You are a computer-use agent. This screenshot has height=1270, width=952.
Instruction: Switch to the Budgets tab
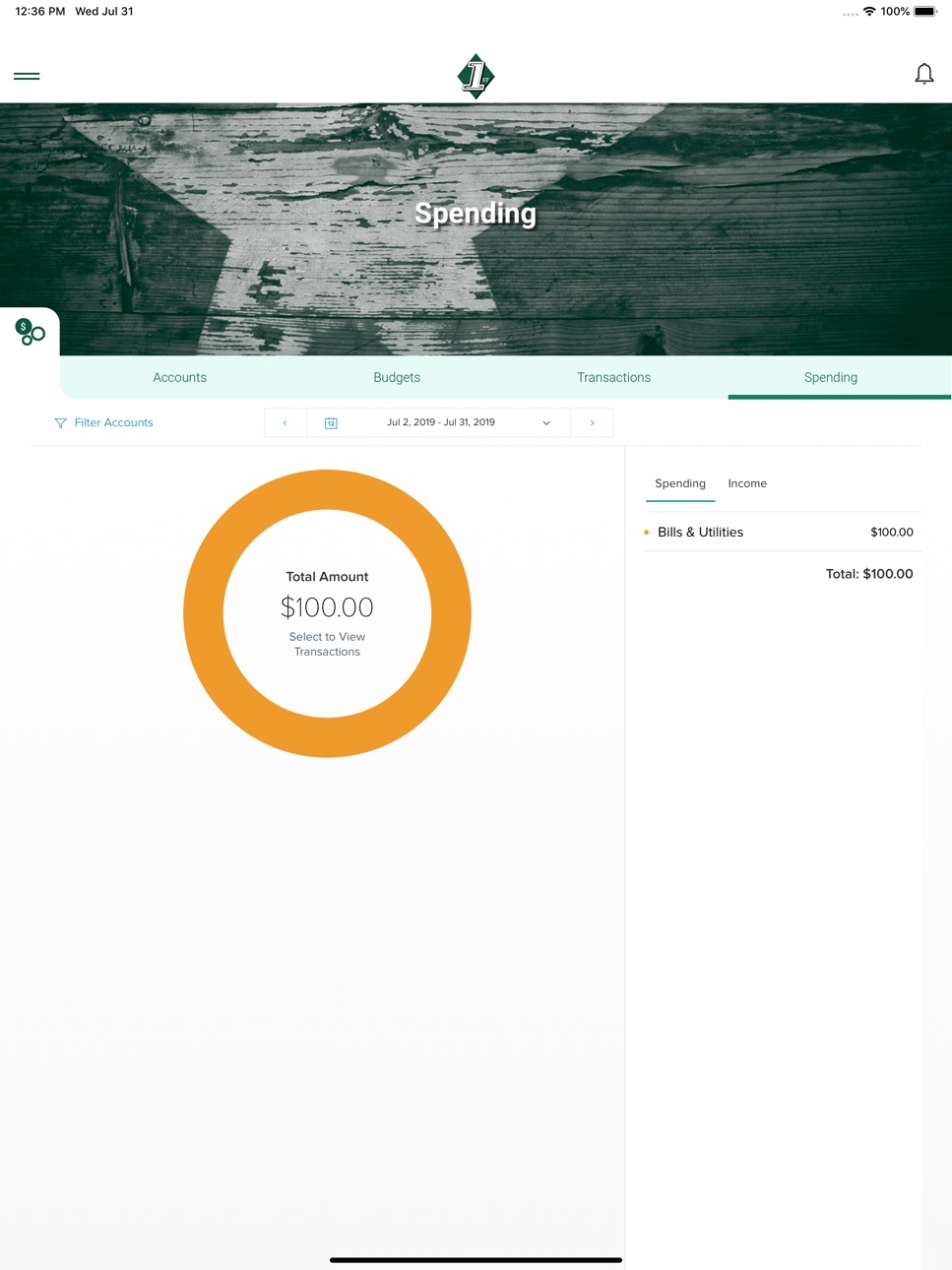(397, 377)
